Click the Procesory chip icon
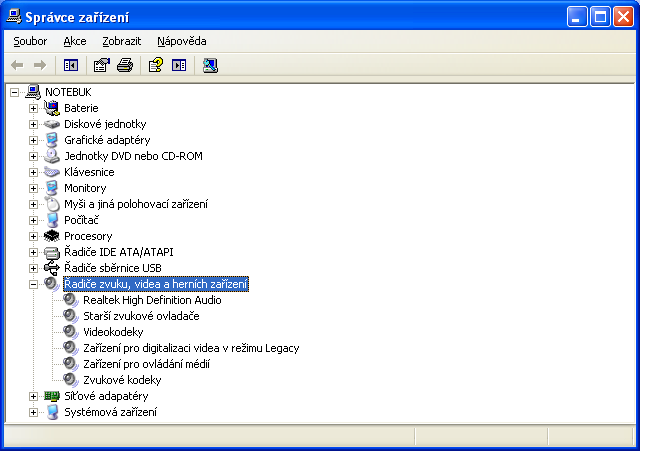The image size is (650, 451). [52, 236]
